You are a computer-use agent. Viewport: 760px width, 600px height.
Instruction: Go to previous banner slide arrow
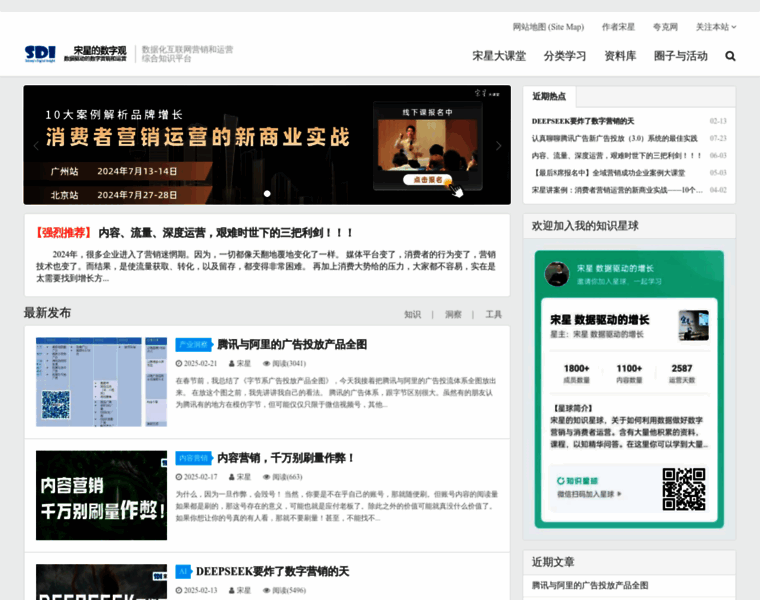(36, 146)
